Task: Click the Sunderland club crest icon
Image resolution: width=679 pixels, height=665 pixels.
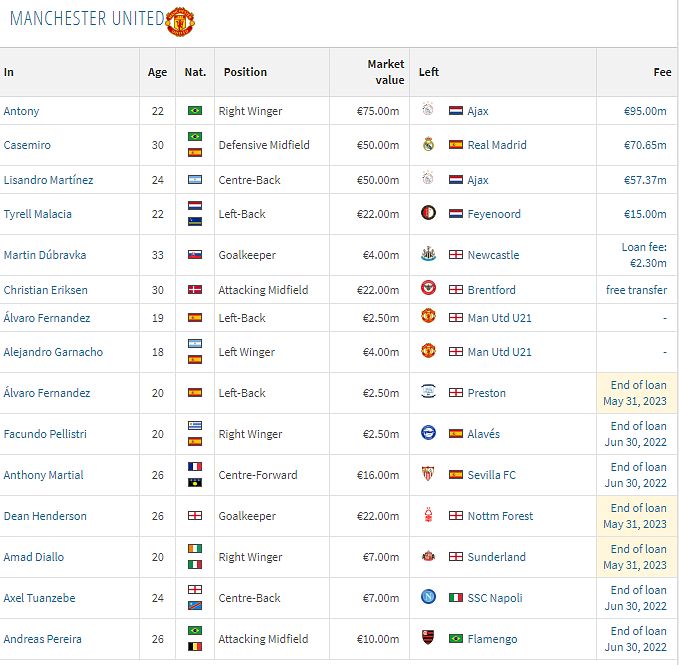Action: [x=428, y=557]
